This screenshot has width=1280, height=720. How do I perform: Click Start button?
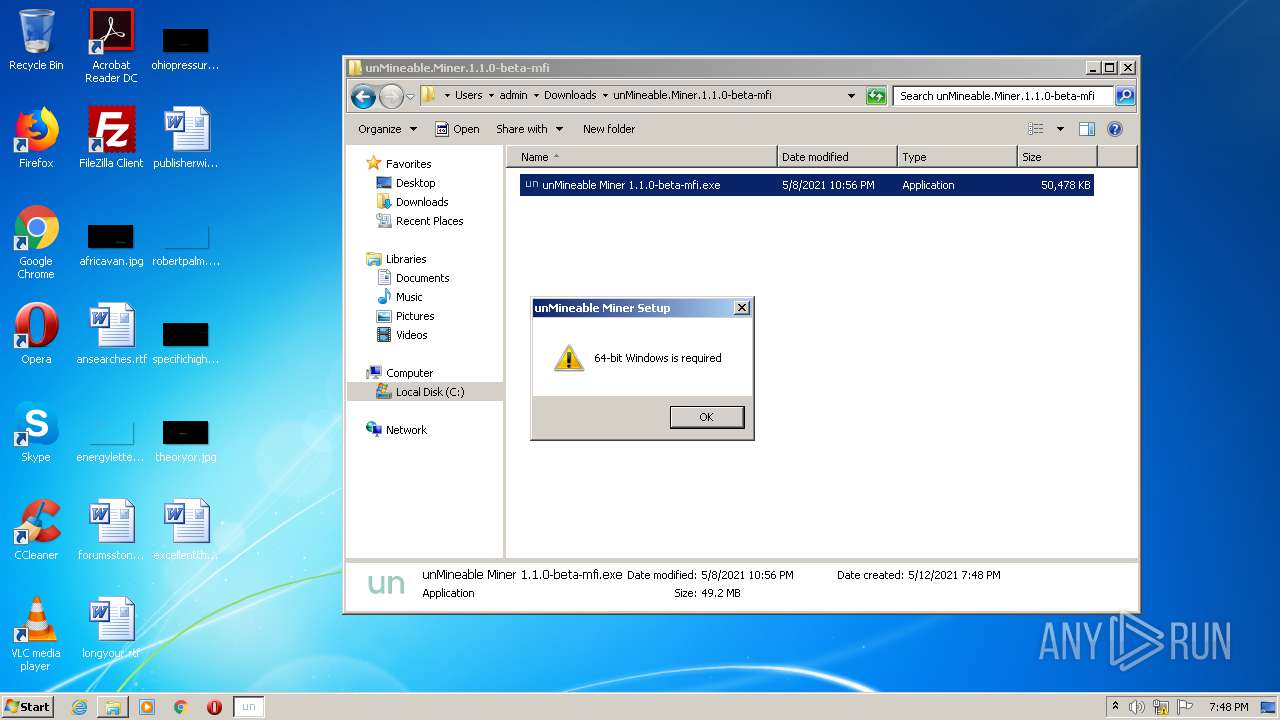(28, 707)
